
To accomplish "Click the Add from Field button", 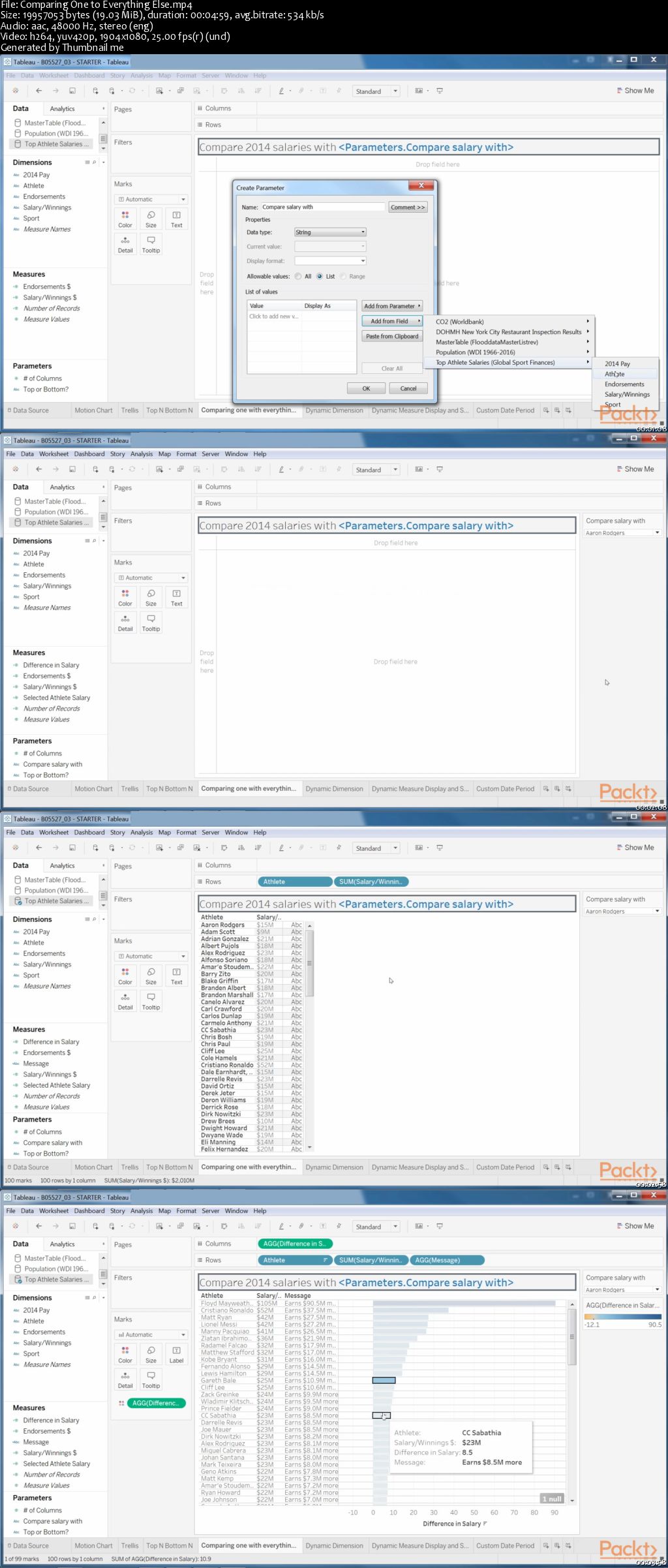I will [x=392, y=321].
